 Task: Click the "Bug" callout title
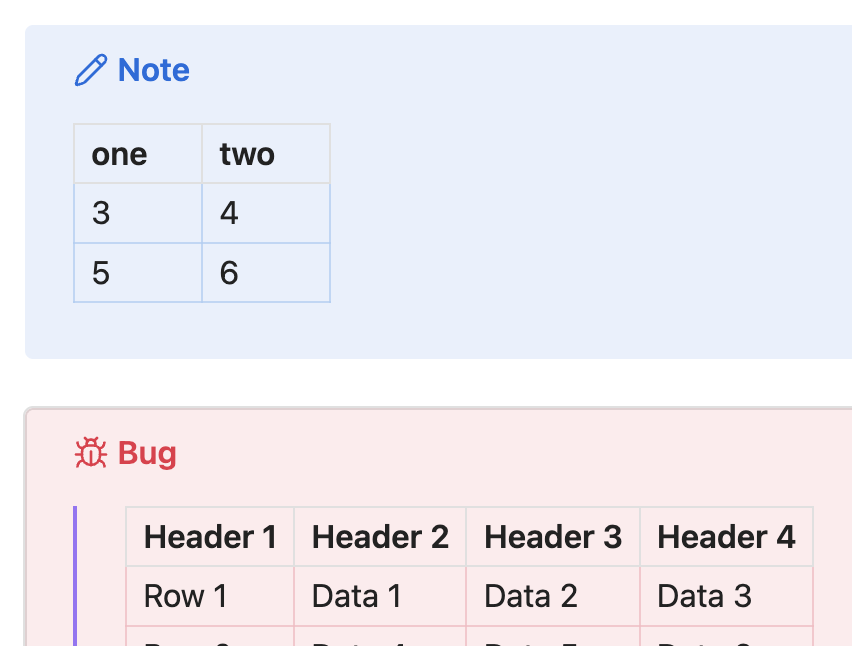[147, 453]
